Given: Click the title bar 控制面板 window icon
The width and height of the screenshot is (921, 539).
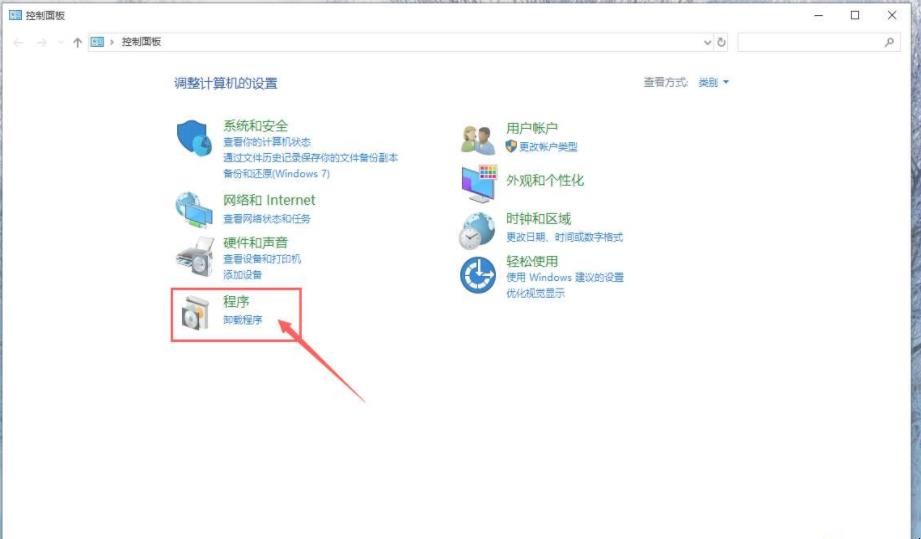Looking at the screenshot, I should point(15,15).
